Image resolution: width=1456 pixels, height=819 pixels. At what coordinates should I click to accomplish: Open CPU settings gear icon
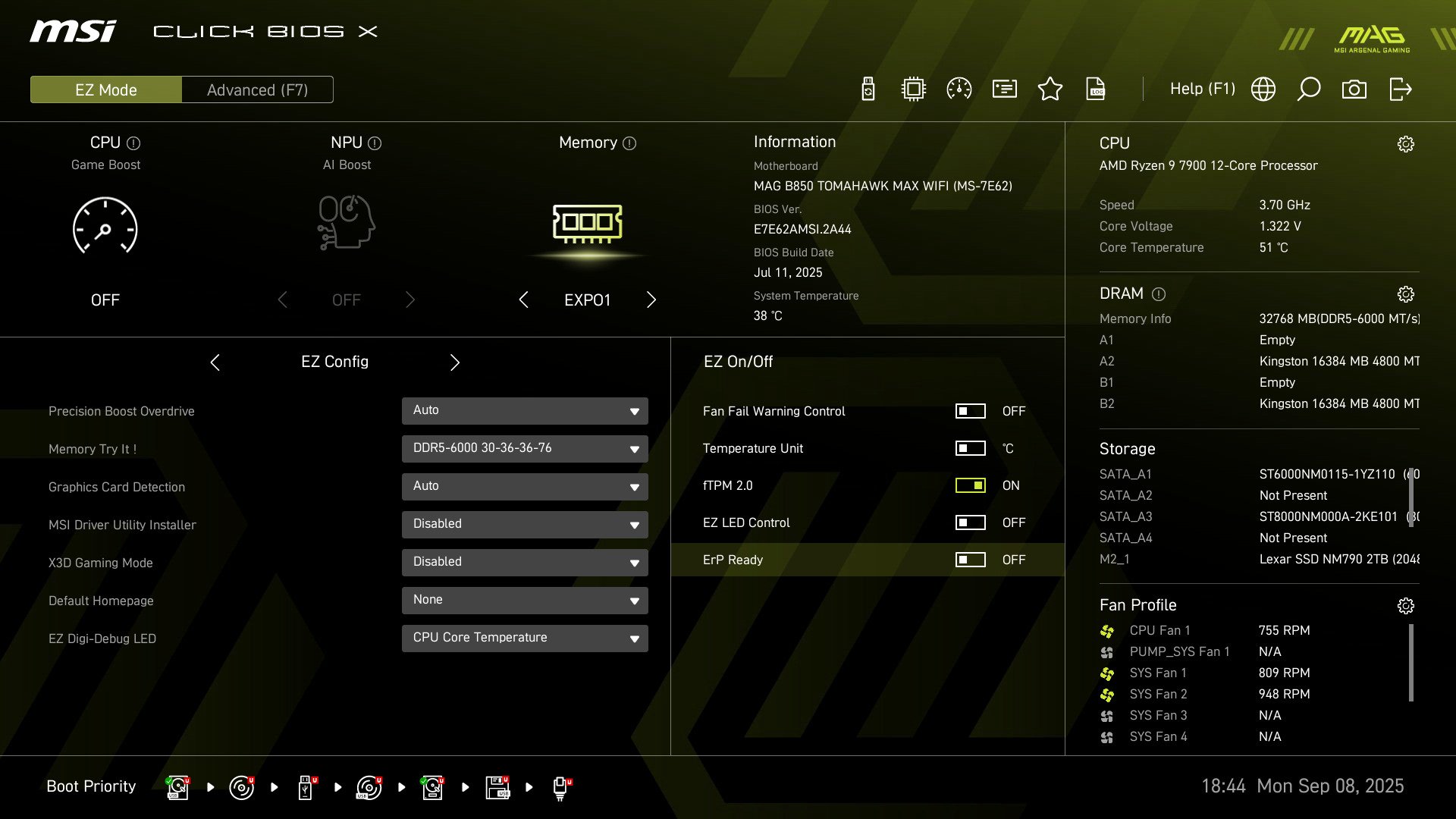(1405, 144)
